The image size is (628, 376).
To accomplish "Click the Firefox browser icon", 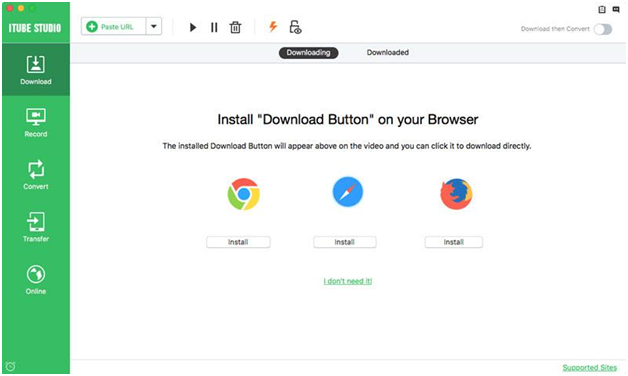I will [x=456, y=194].
